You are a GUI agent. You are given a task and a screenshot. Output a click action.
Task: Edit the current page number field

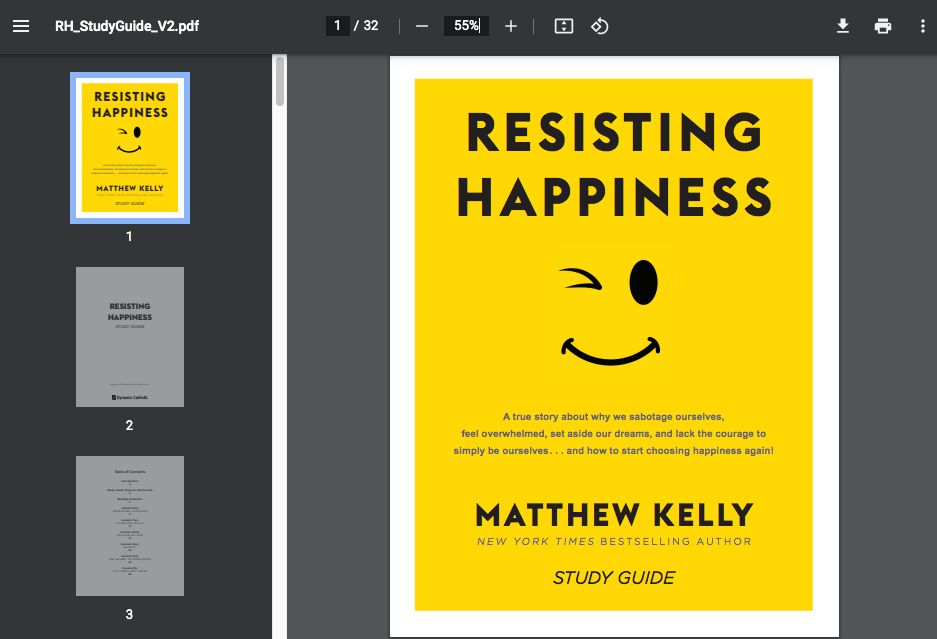point(338,26)
